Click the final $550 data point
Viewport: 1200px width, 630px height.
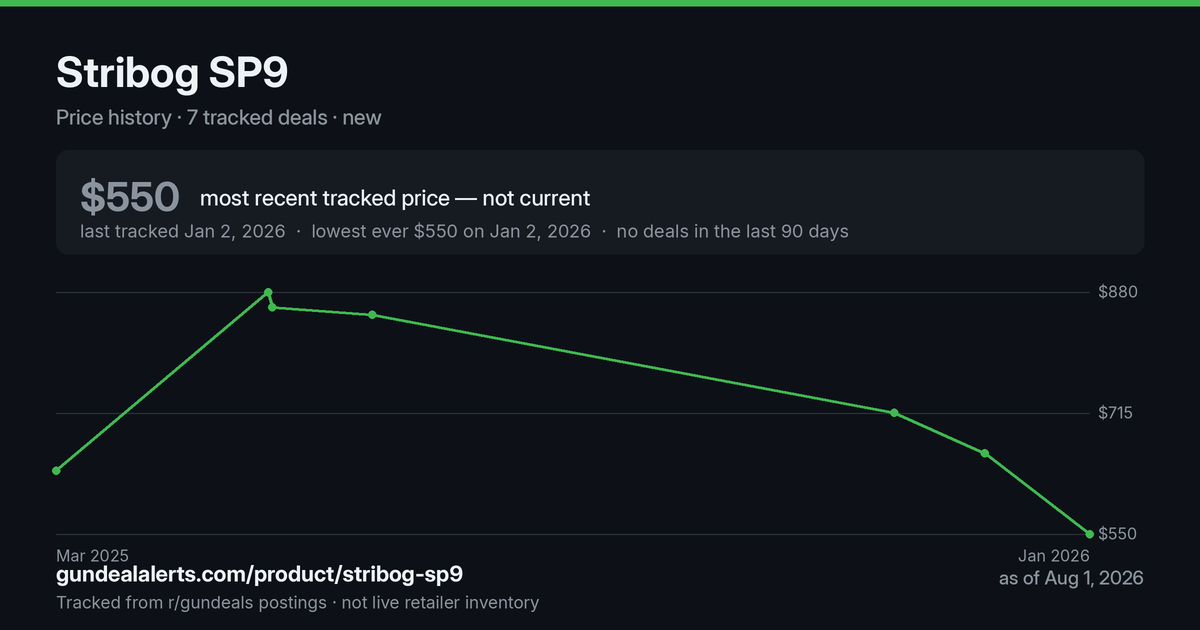click(x=1089, y=534)
